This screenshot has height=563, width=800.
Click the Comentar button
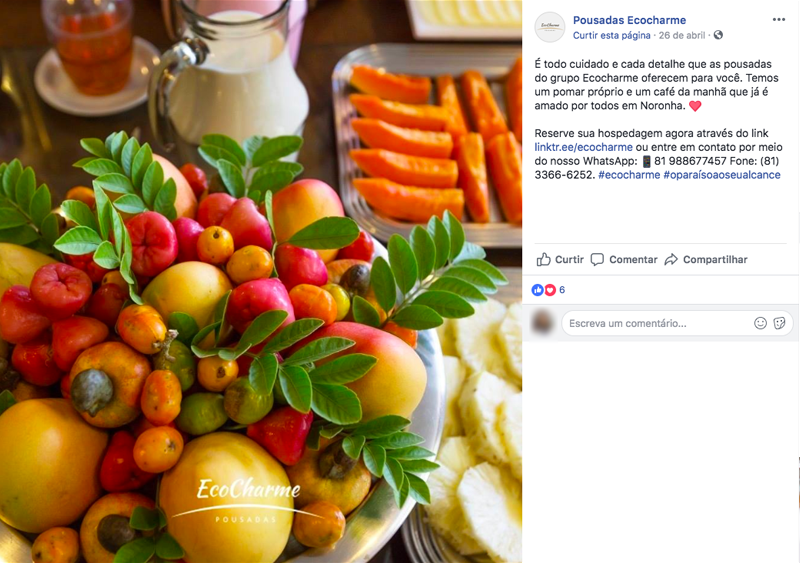623,259
